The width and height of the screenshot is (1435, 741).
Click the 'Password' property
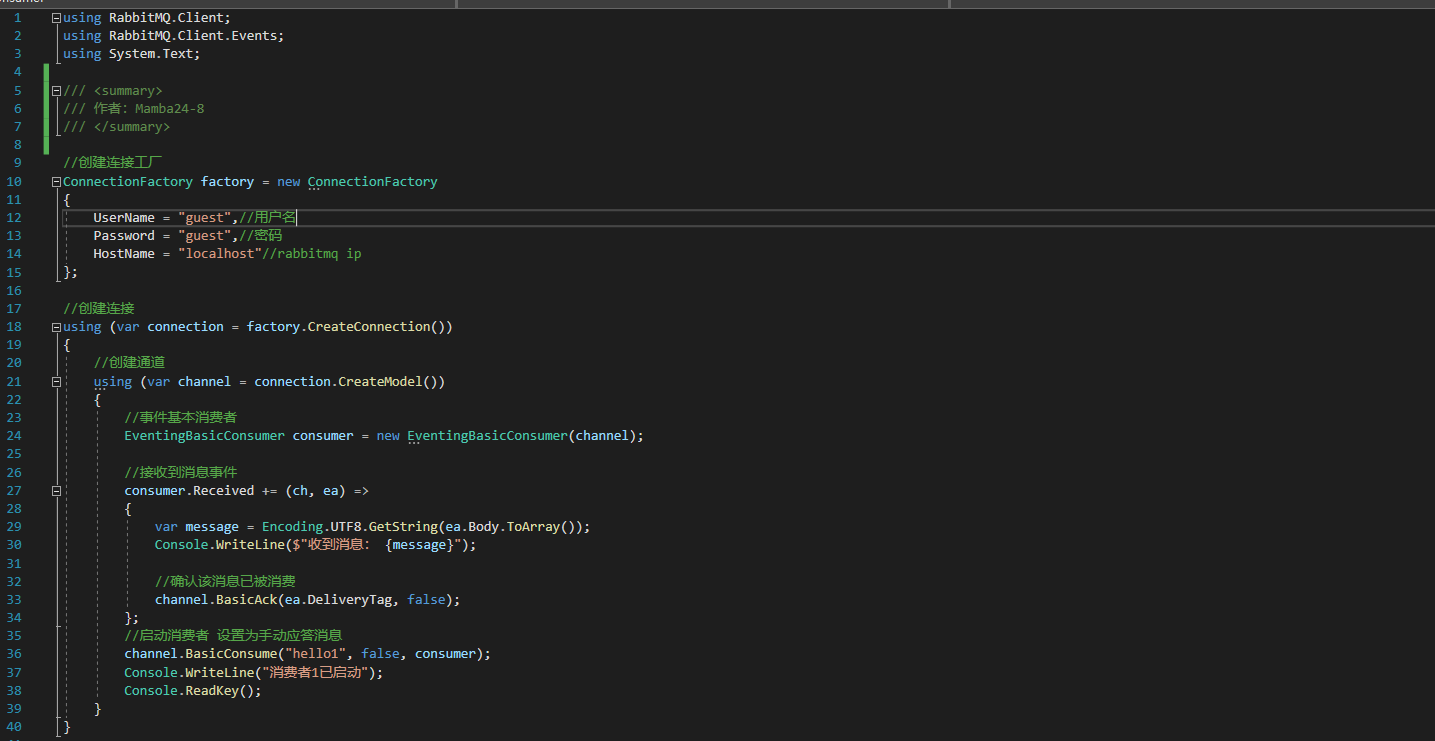(x=124, y=235)
